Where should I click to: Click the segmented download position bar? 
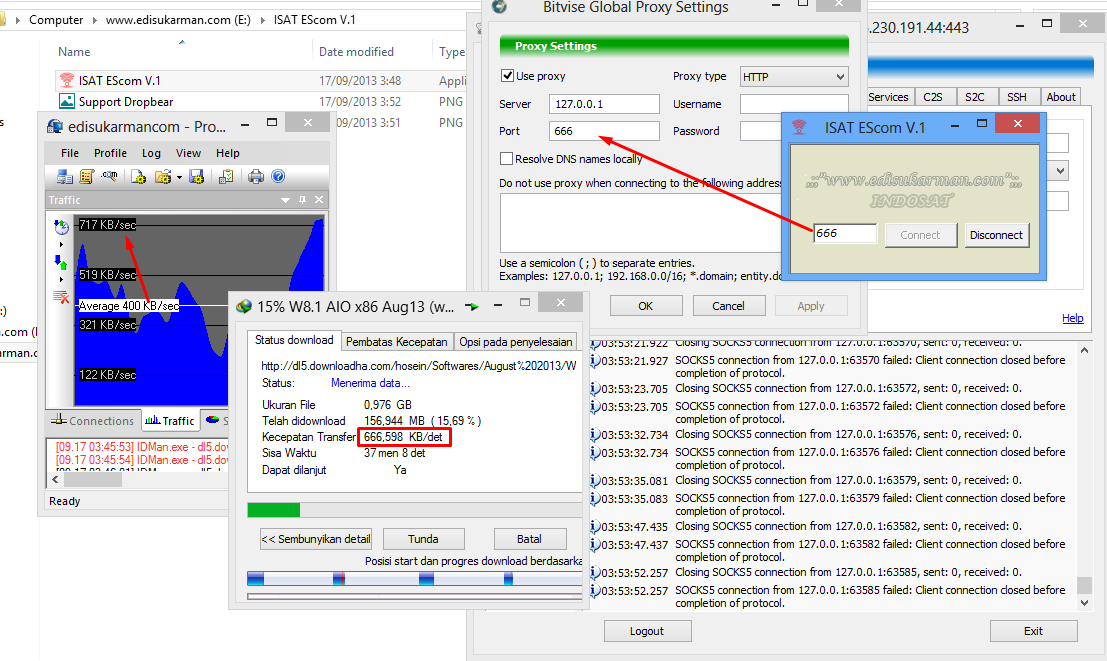414,579
